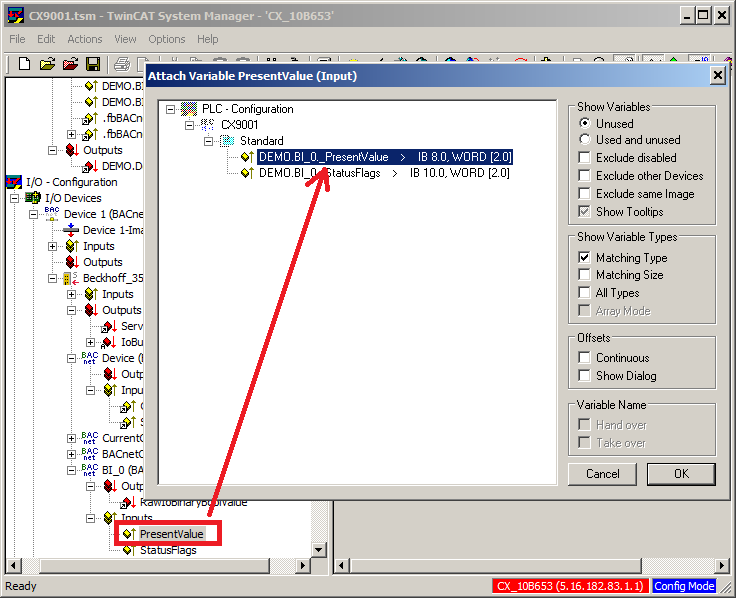Open the View menu

pos(125,39)
